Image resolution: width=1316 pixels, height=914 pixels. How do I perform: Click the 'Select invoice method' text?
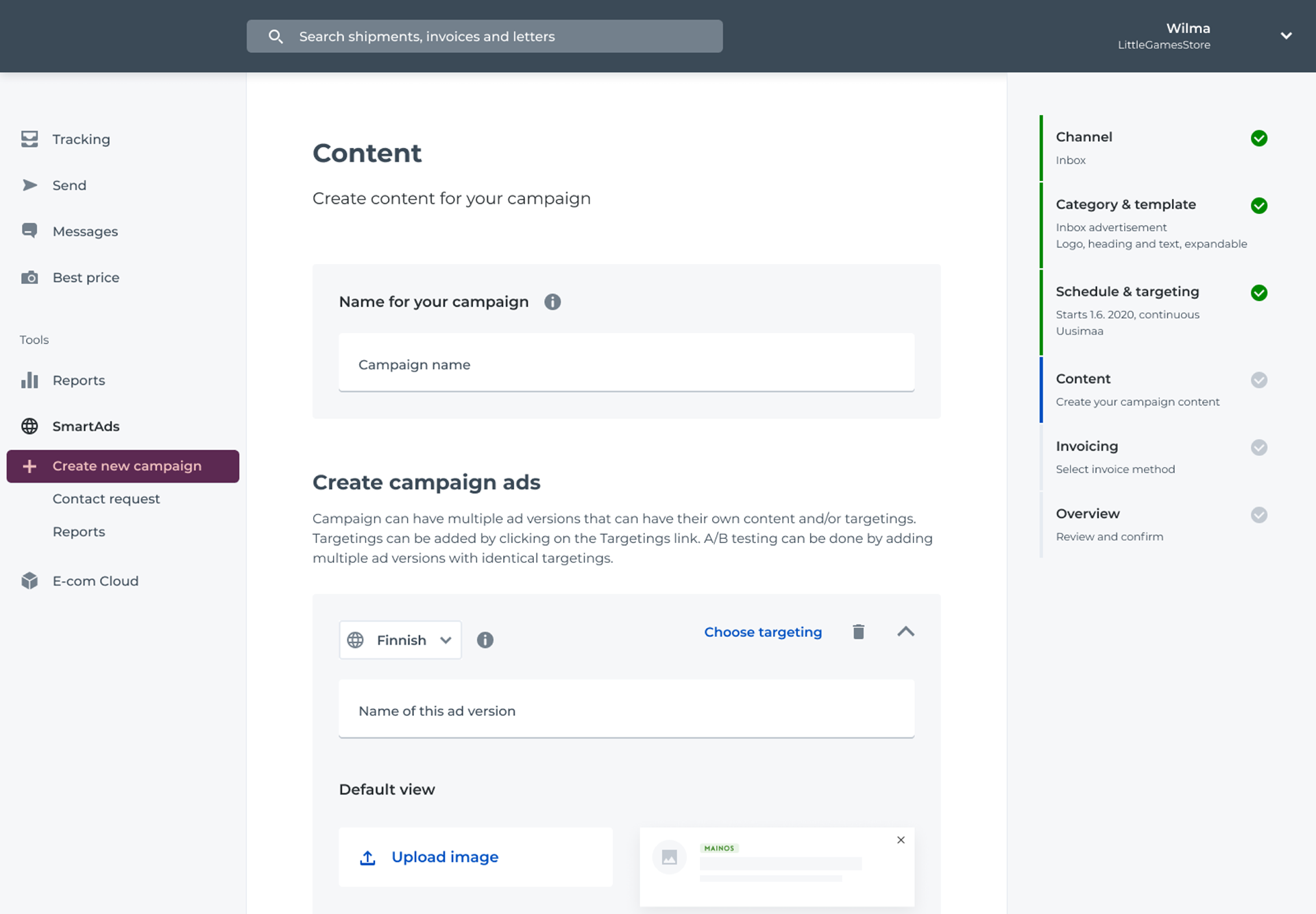[x=1115, y=469]
